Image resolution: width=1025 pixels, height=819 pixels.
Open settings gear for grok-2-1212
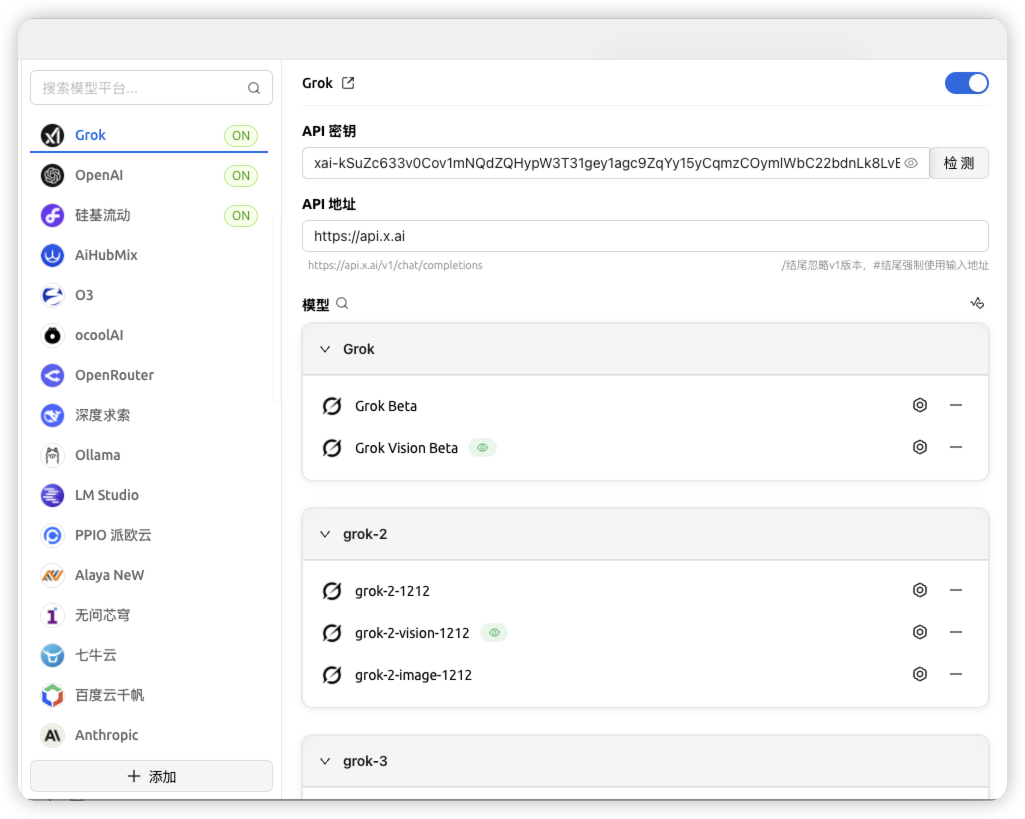point(920,590)
